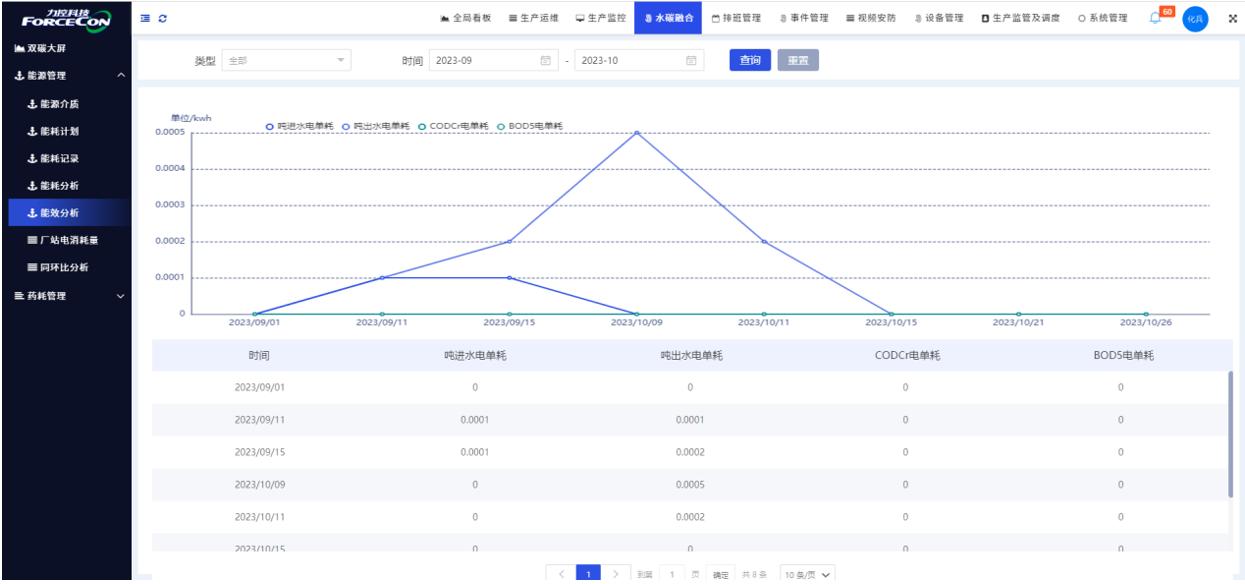Toggle BOD5电单耗 series in chart legend
The height and width of the screenshot is (584, 1245).
coord(529,125)
